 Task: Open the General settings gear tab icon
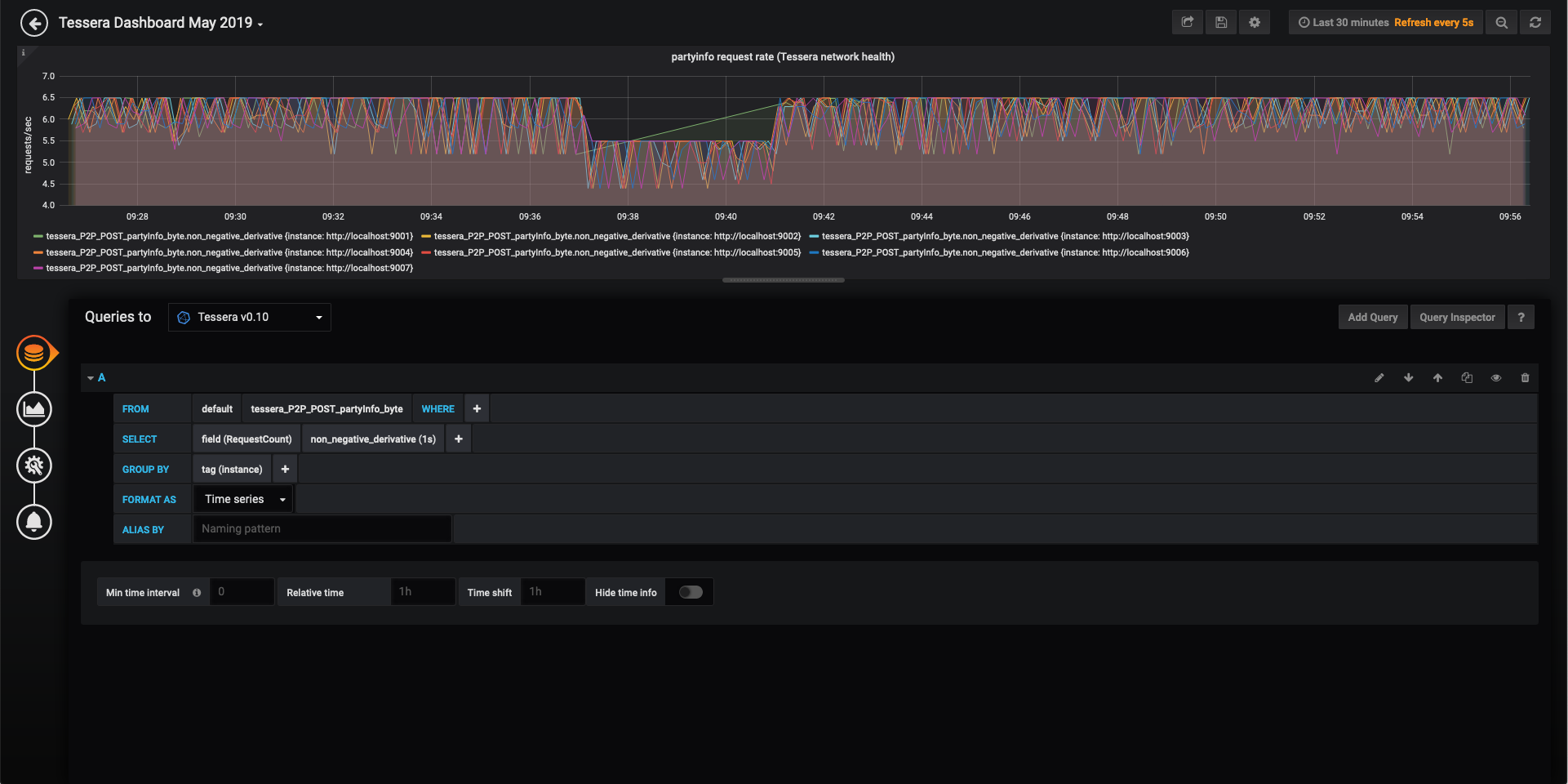(34, 465)
